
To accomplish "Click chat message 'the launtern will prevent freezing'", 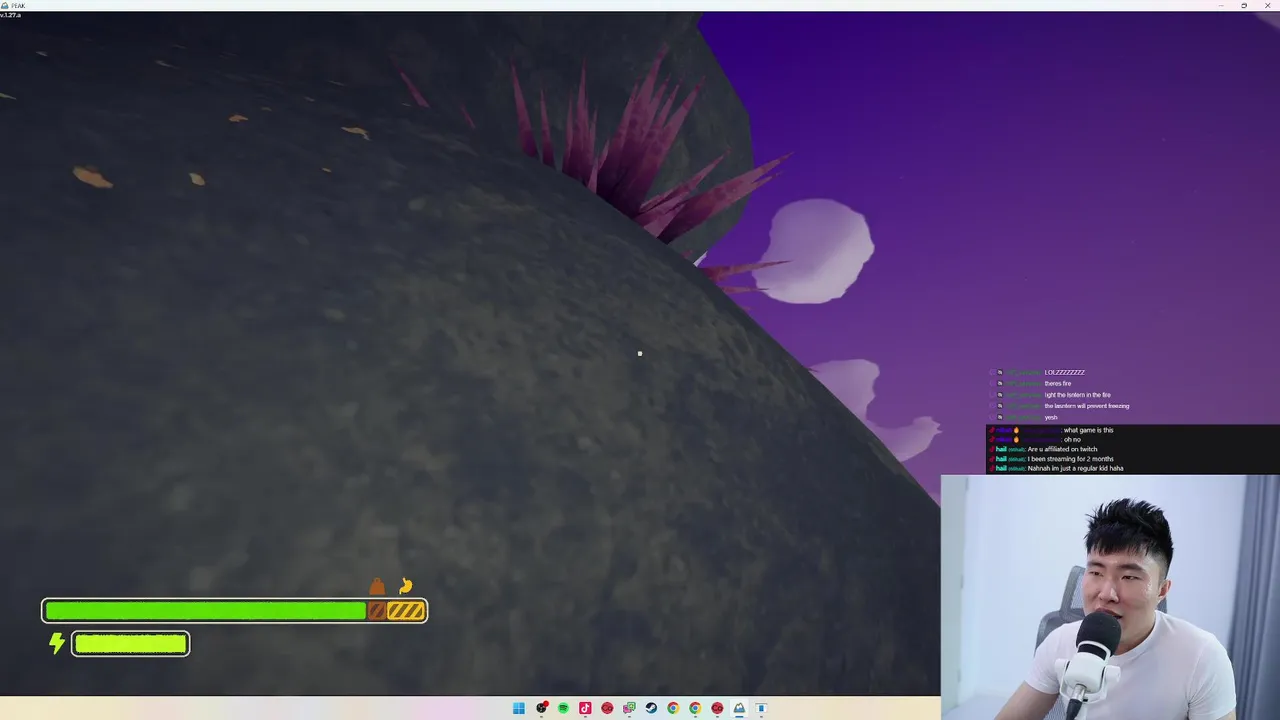I will point(1087,406).
